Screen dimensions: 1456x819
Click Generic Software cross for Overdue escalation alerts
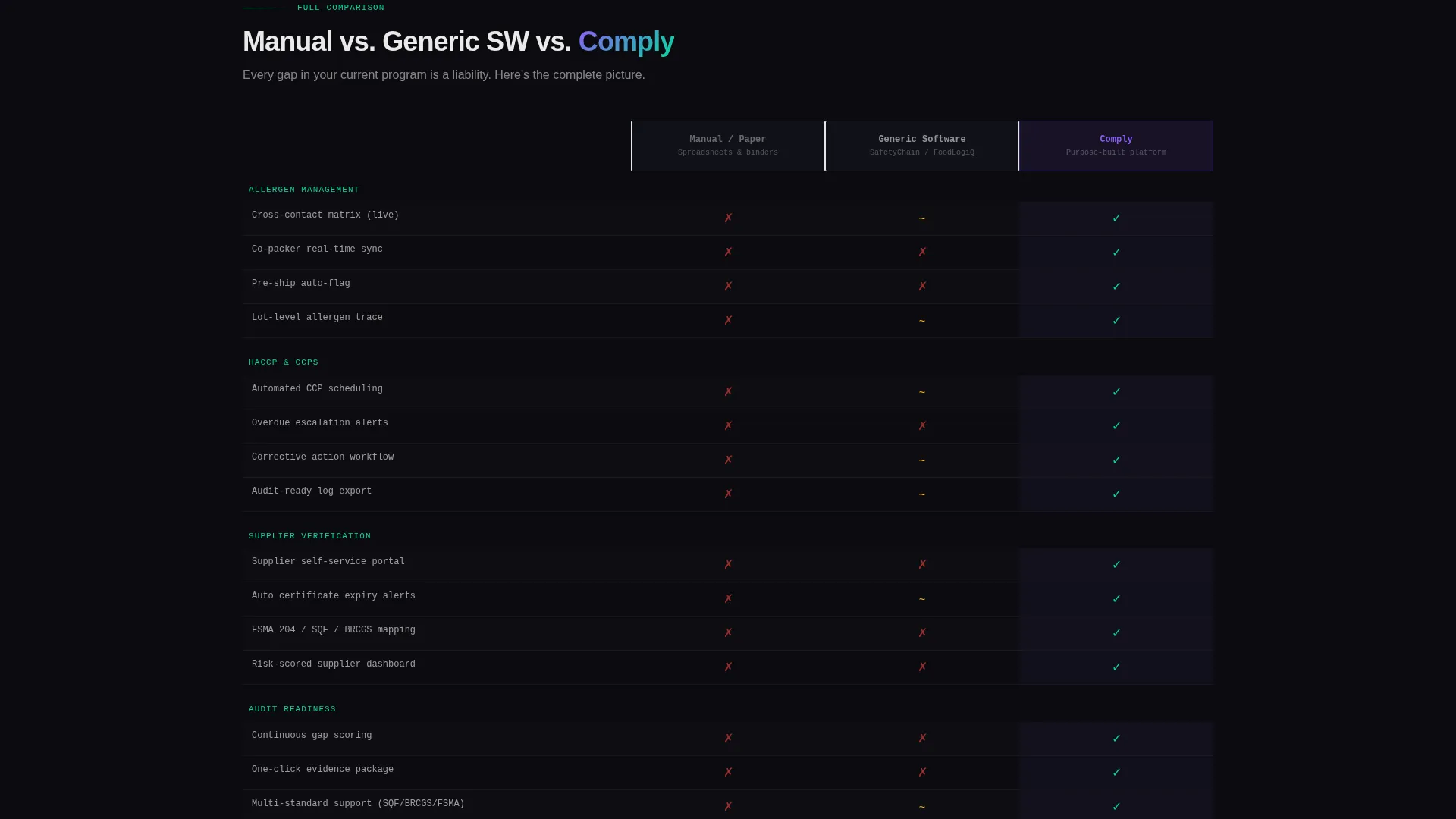[922, 426]
